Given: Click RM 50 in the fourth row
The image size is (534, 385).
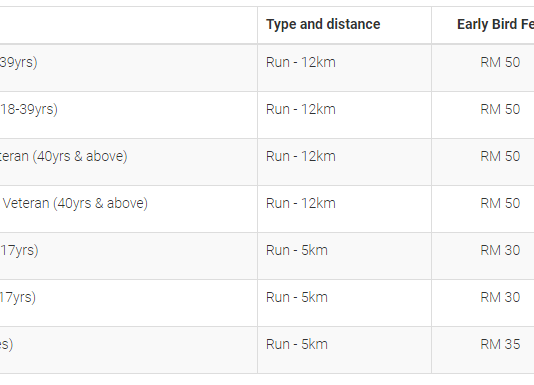Looking at the screenshot, I should pyautogui.click(x=500, y=203).
